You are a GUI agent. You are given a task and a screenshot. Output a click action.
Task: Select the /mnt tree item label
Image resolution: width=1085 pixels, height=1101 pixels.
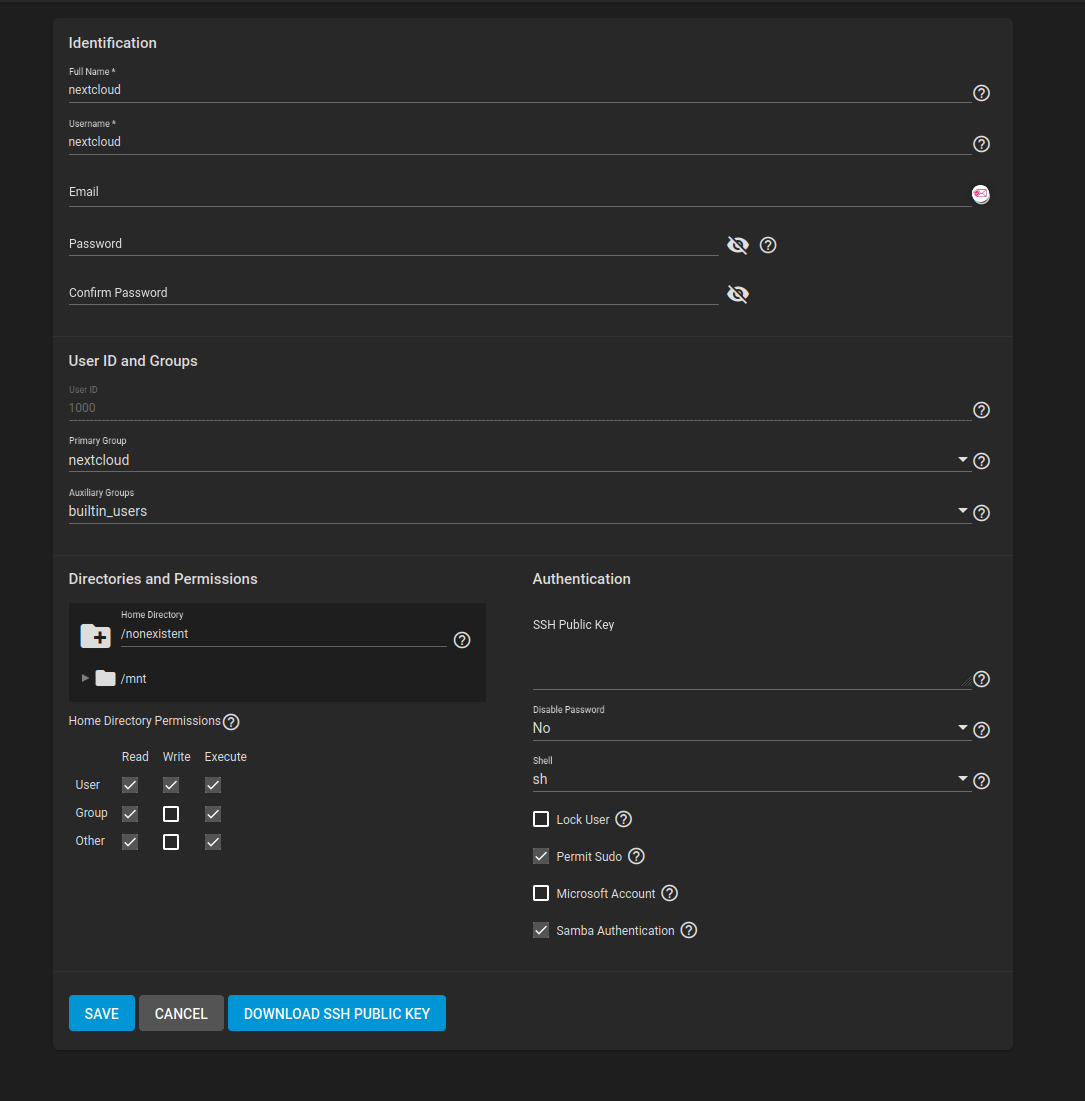pyautogui.click(x=133, y=679)
